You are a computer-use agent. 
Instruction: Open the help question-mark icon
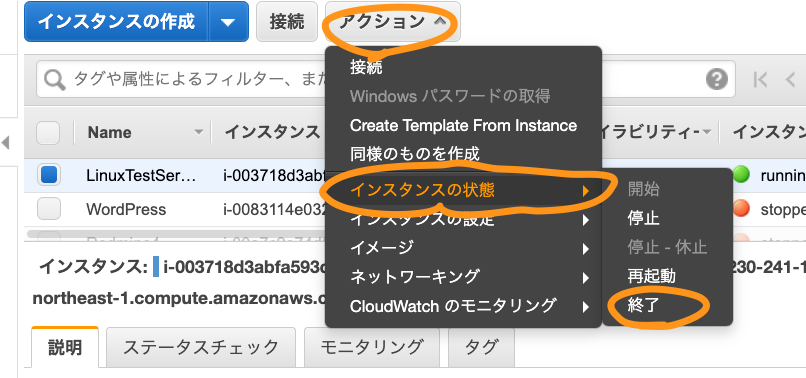coord(717,80)
